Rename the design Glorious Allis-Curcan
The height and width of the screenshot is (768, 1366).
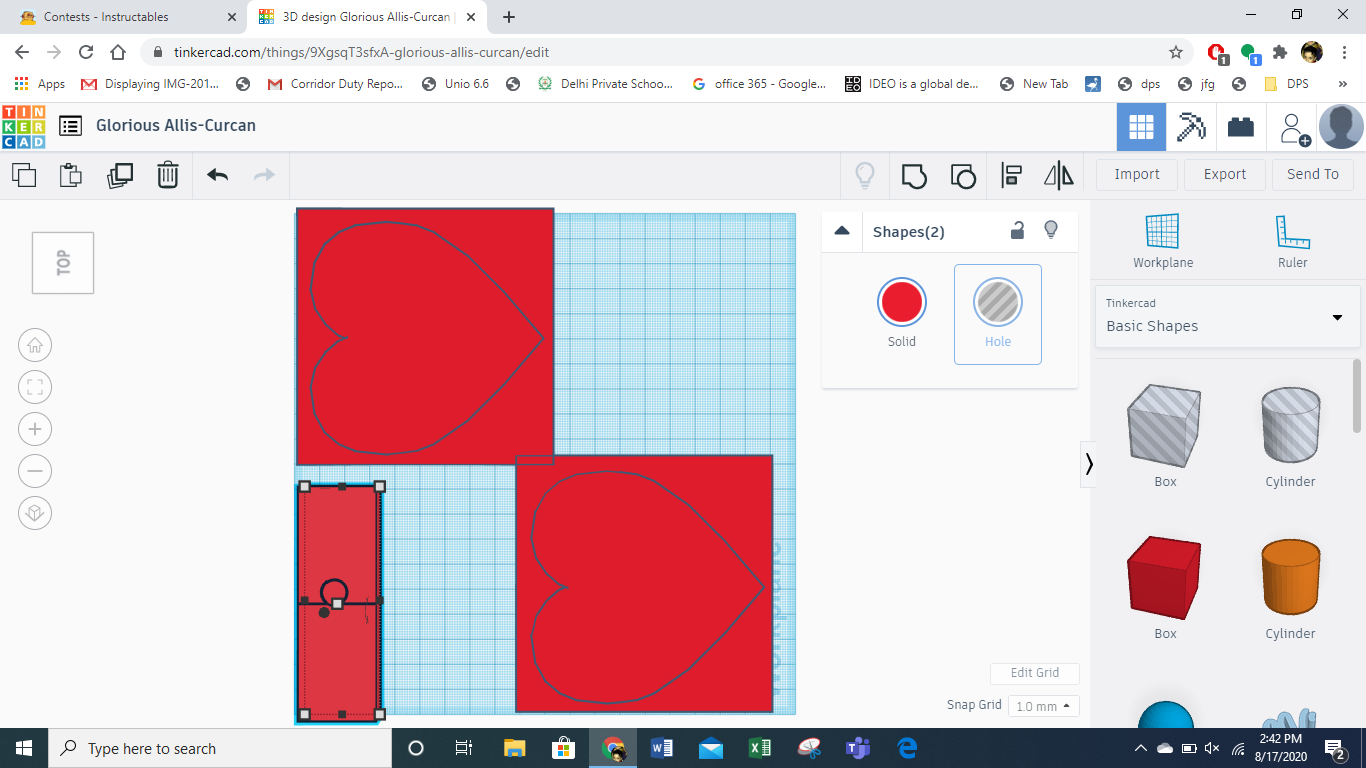pyautogui.click(x=176, y=126)
